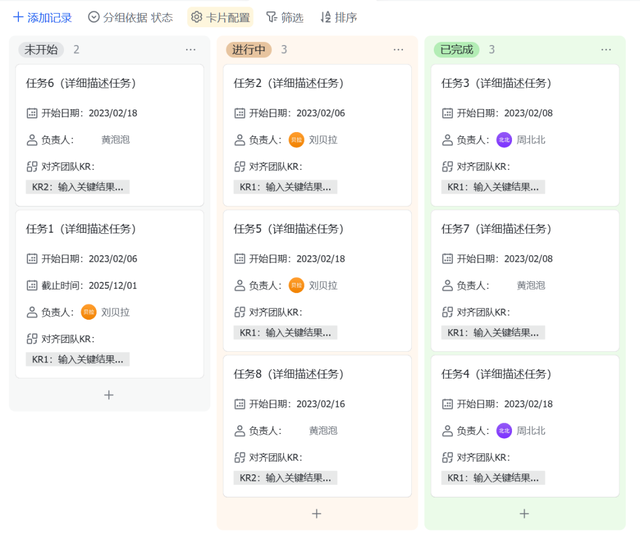Add a new card under 进行中
Image resolution: width=640 pixels, height=543 pixels.
pyautogui.click(x=316, y=513)
